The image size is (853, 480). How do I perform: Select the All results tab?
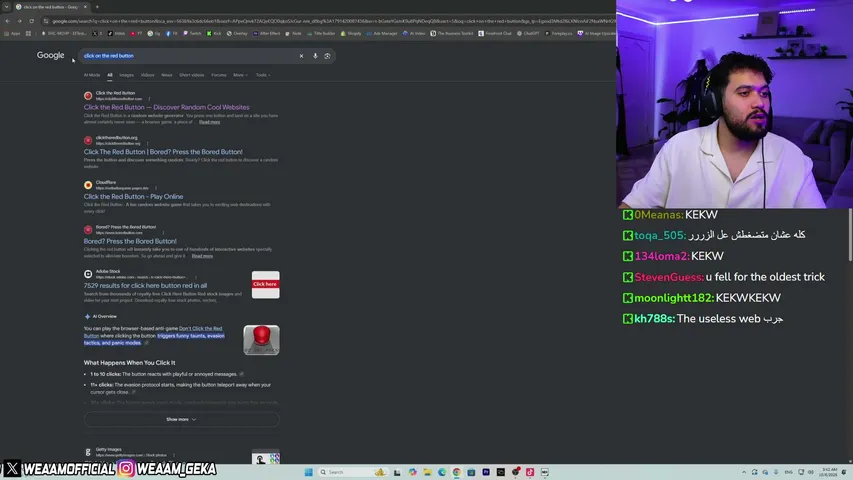pos(110,75)
